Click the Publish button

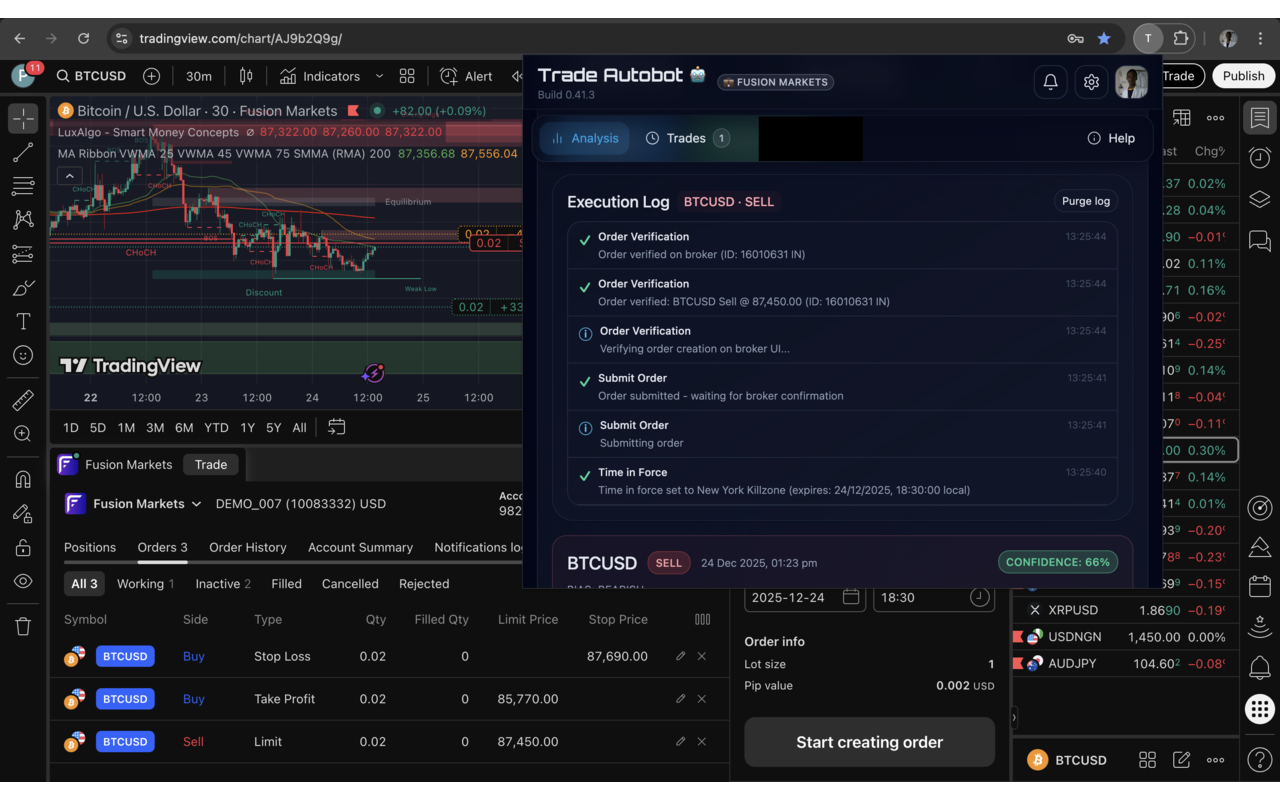1243,76
